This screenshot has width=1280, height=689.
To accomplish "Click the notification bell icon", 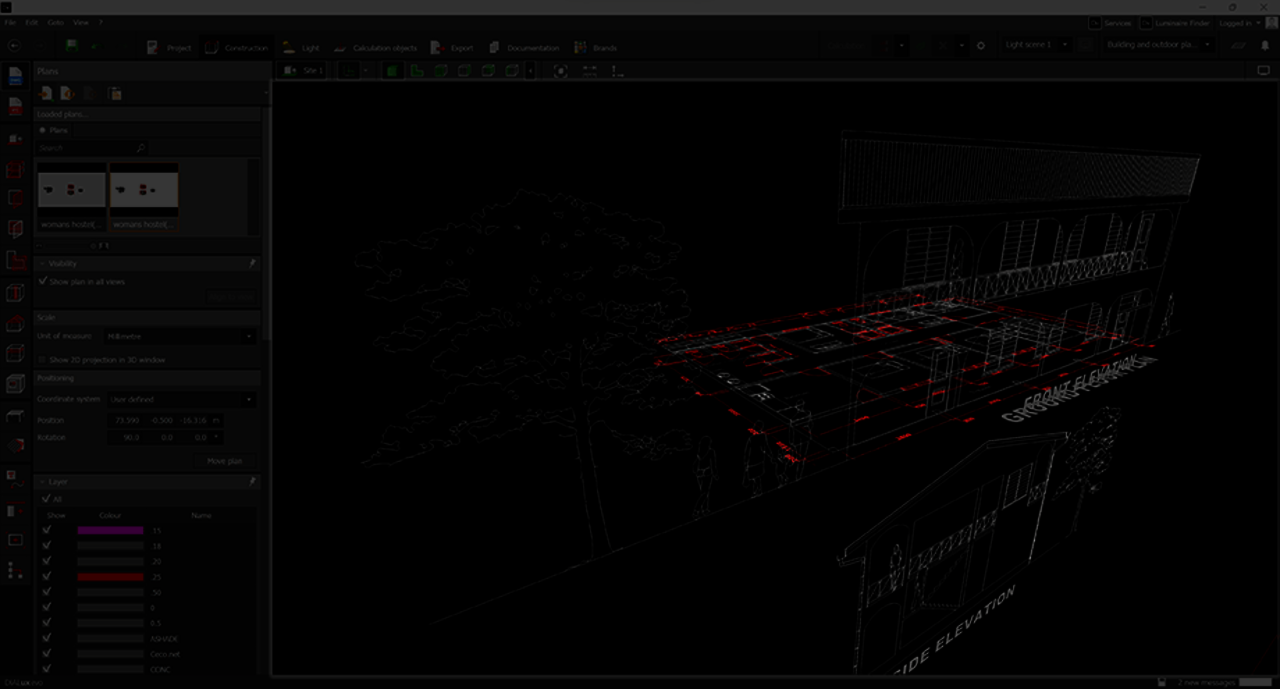I will 1265,46.
